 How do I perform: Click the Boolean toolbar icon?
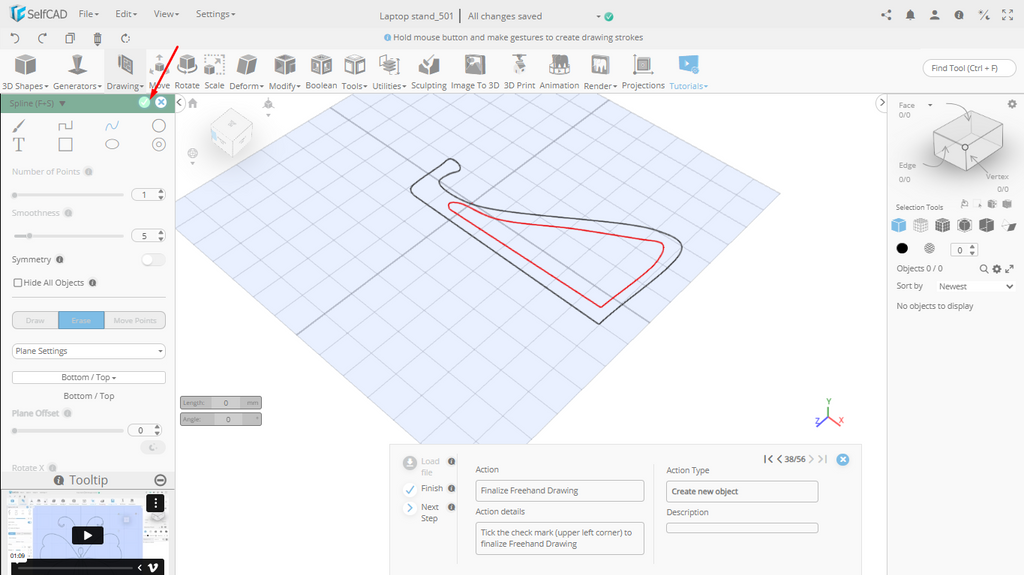point(321,72)
